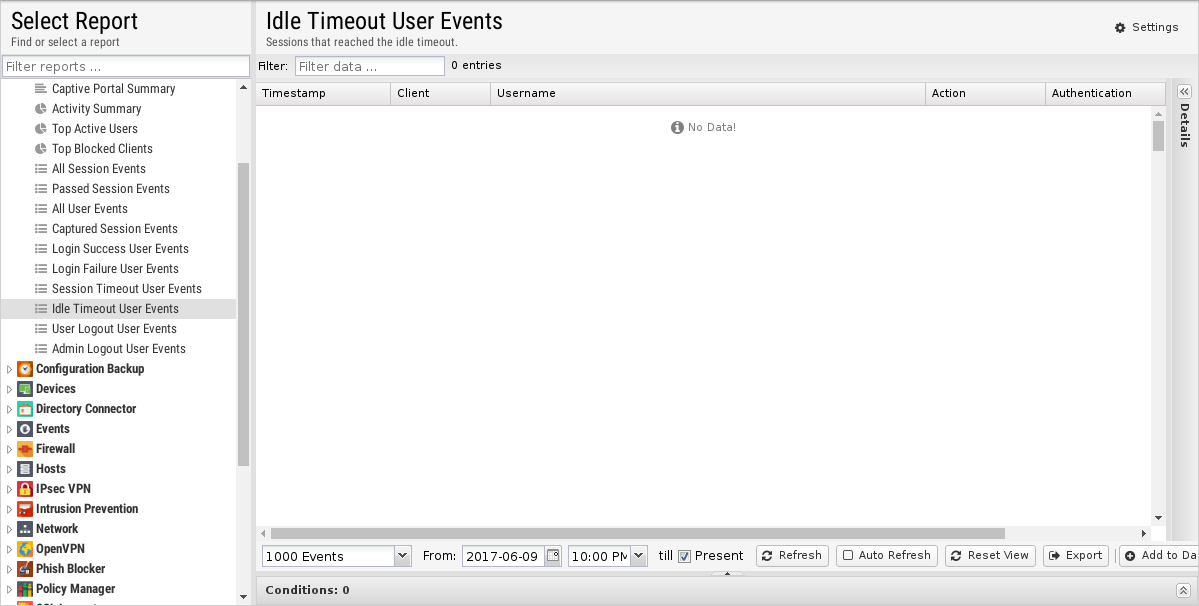Click the Events category icon

click(x=24, y=429)
